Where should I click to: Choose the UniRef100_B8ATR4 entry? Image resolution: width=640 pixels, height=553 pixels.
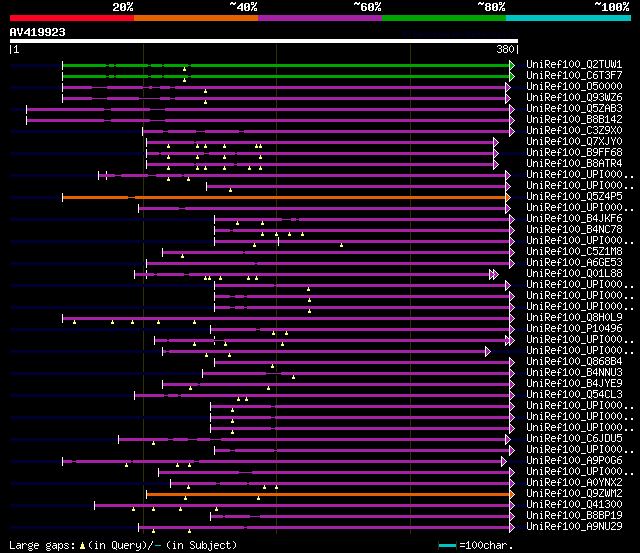[574, 164]
